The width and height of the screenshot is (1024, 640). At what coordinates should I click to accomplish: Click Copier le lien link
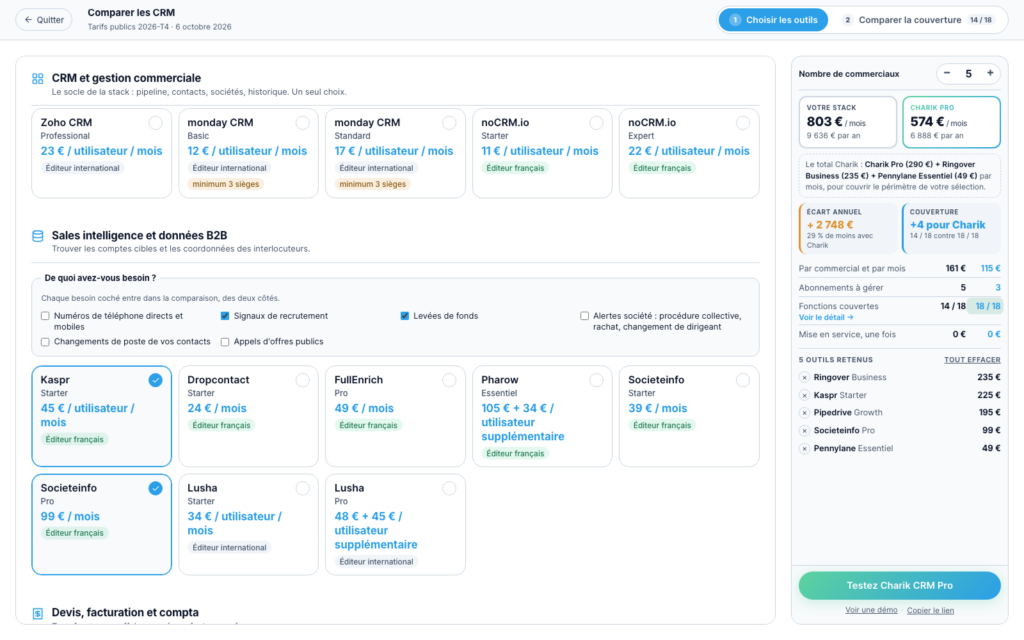pos(930,611)
